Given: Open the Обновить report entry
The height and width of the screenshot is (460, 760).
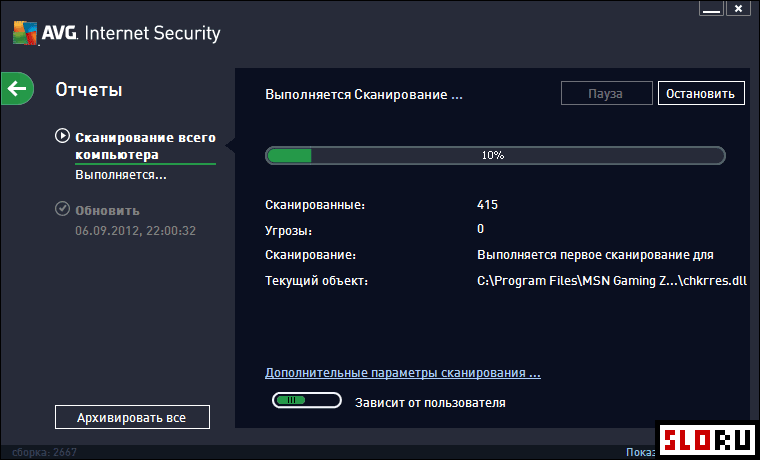Looking at the screenshot, I should [107, 211].
